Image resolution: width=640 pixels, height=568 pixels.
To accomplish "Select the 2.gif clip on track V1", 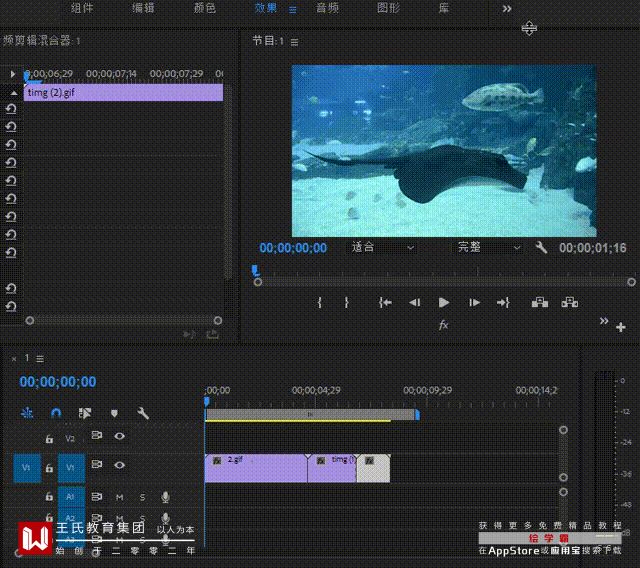I will click(x=256, y=468).
